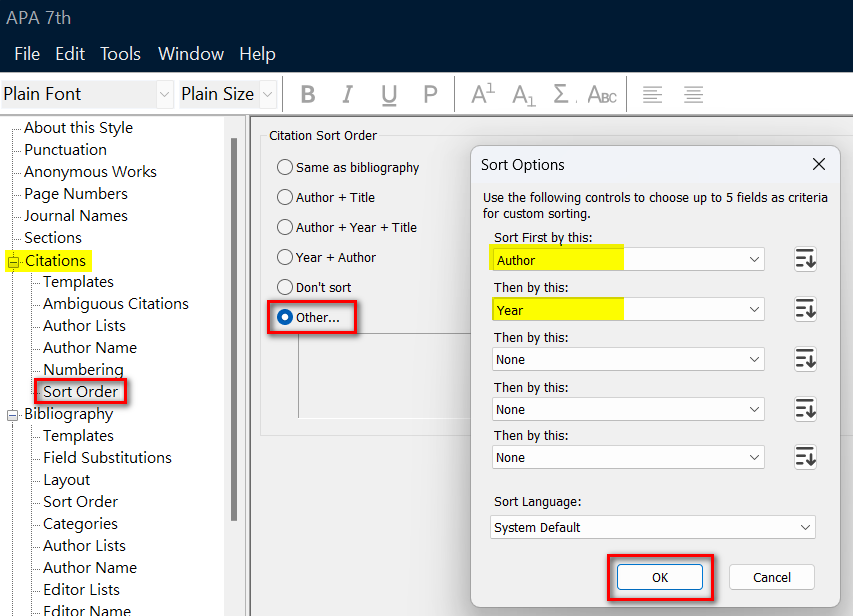Select Year + Author sort option
This screenshot has height=616, width=853.
coord(285,257)
